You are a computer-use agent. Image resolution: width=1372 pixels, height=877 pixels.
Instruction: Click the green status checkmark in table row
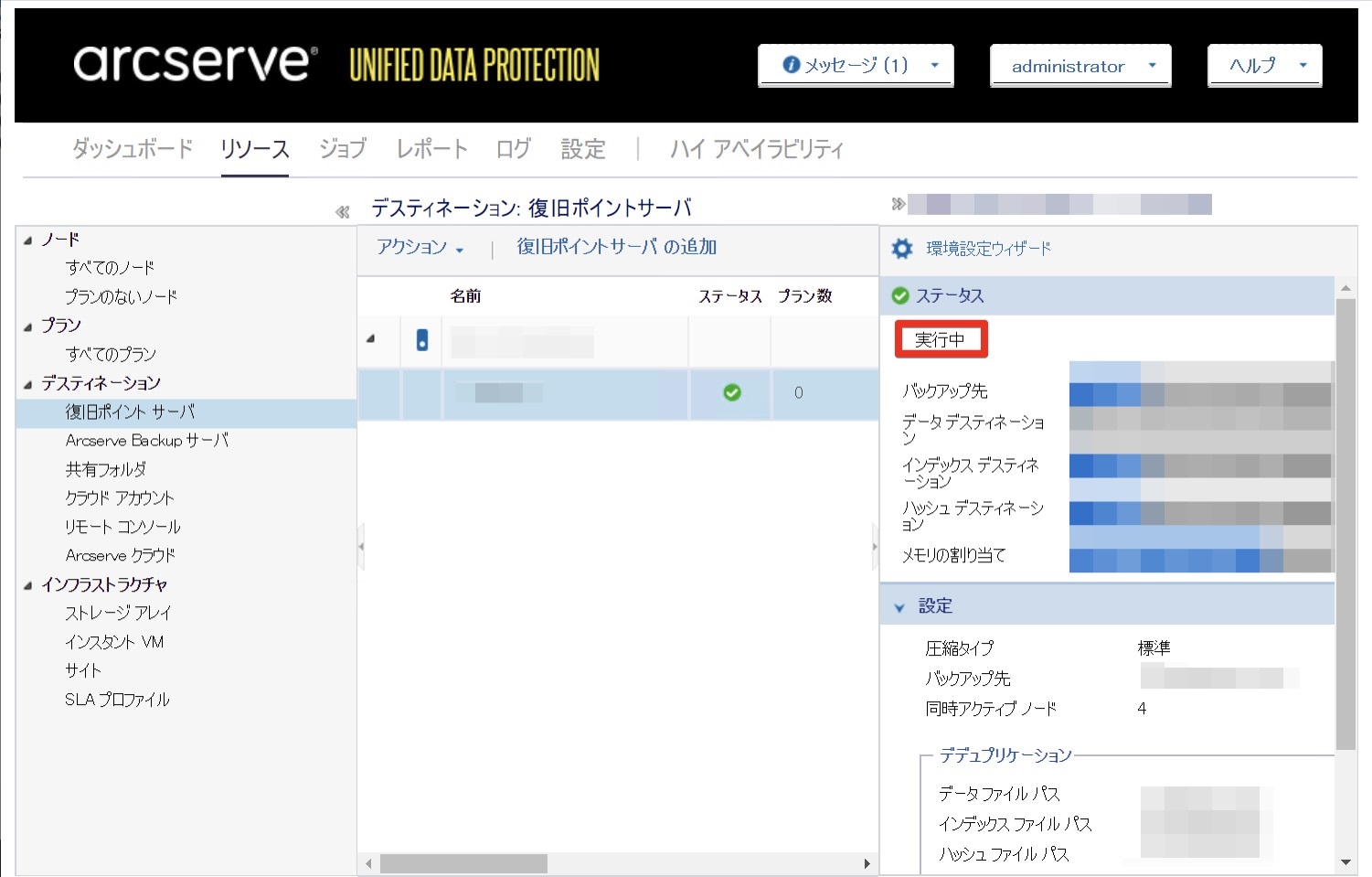coord(731,392)
